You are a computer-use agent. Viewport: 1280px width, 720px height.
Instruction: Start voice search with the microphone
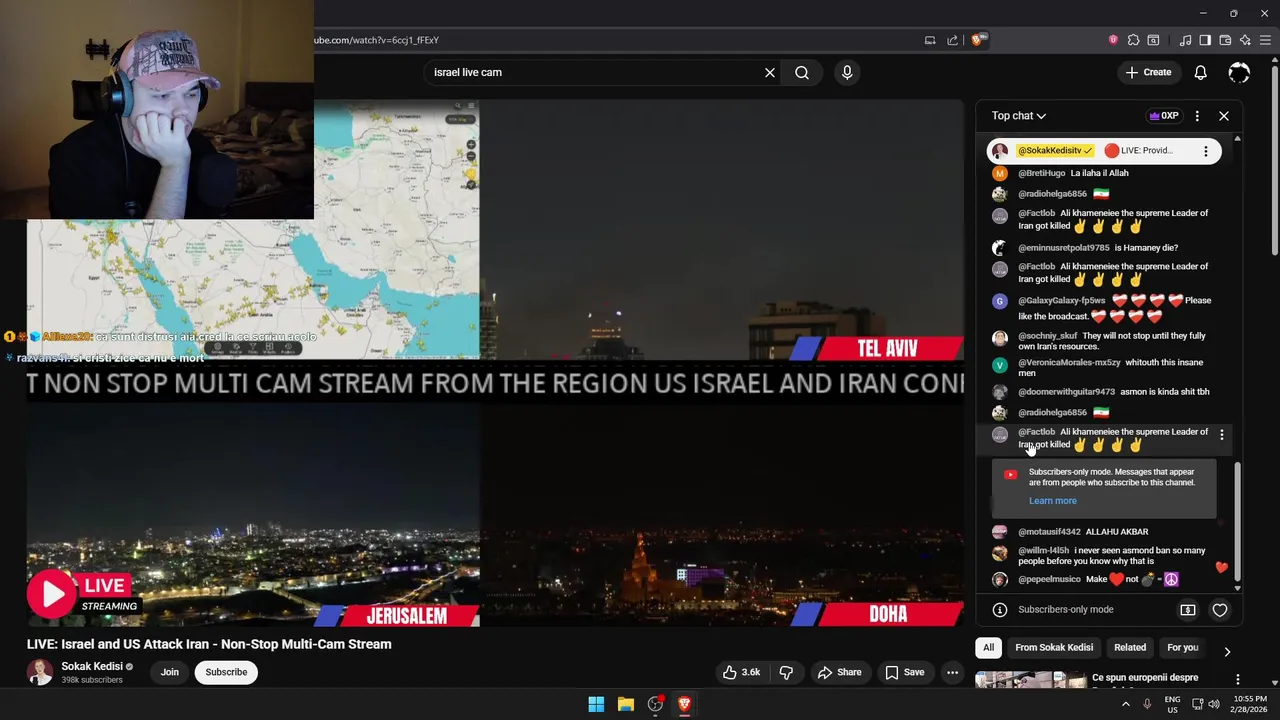847,72
